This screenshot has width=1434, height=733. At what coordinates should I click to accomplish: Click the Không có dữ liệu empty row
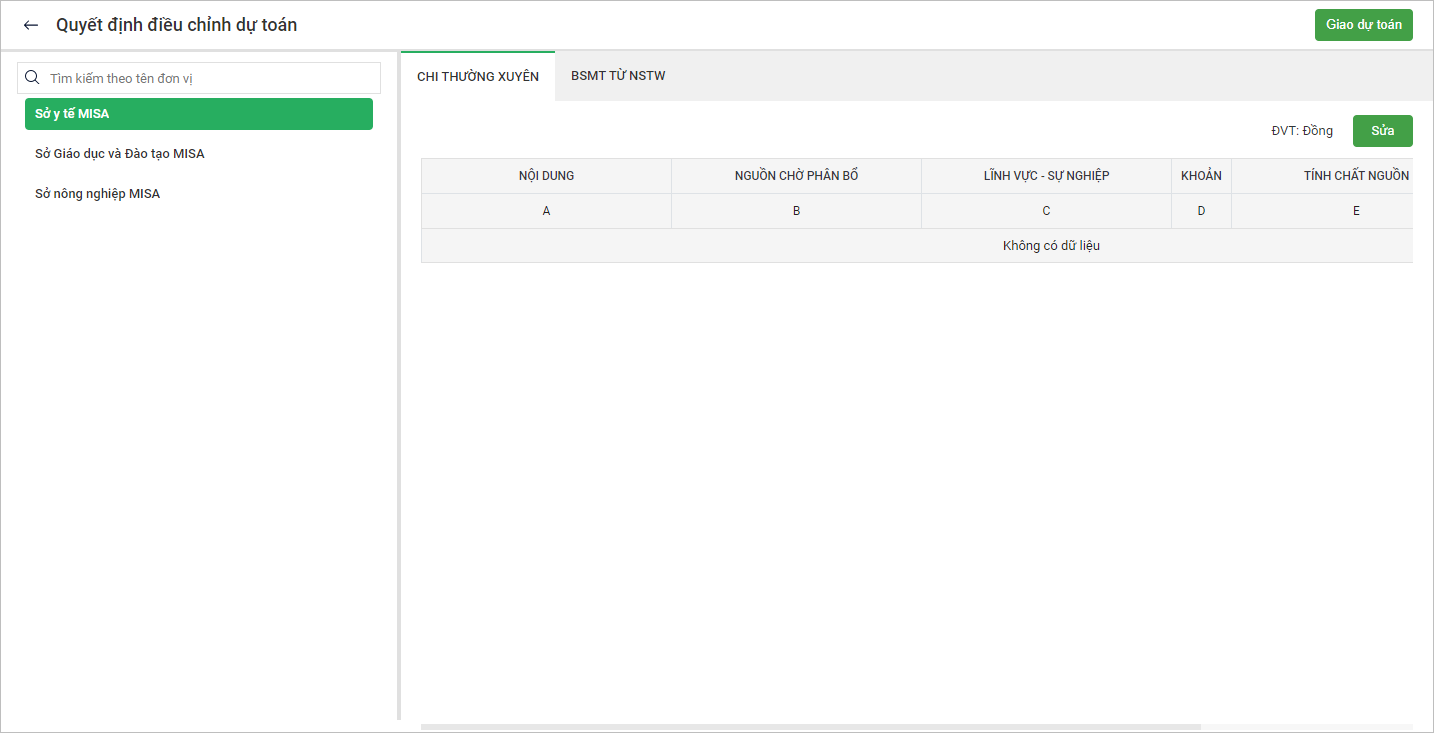(x=1051, y=246)
